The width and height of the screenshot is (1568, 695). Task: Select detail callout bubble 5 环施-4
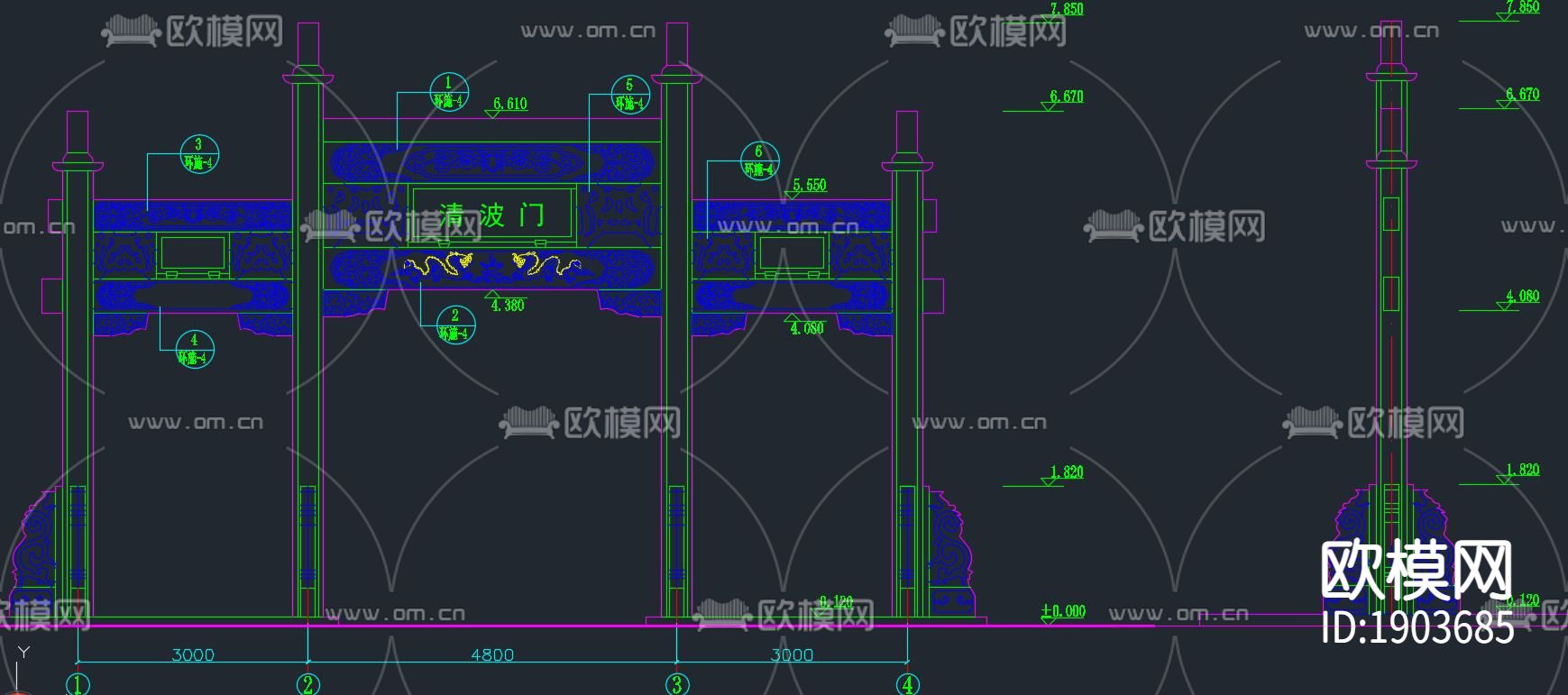pyautogui.click(x=629, y=94)
